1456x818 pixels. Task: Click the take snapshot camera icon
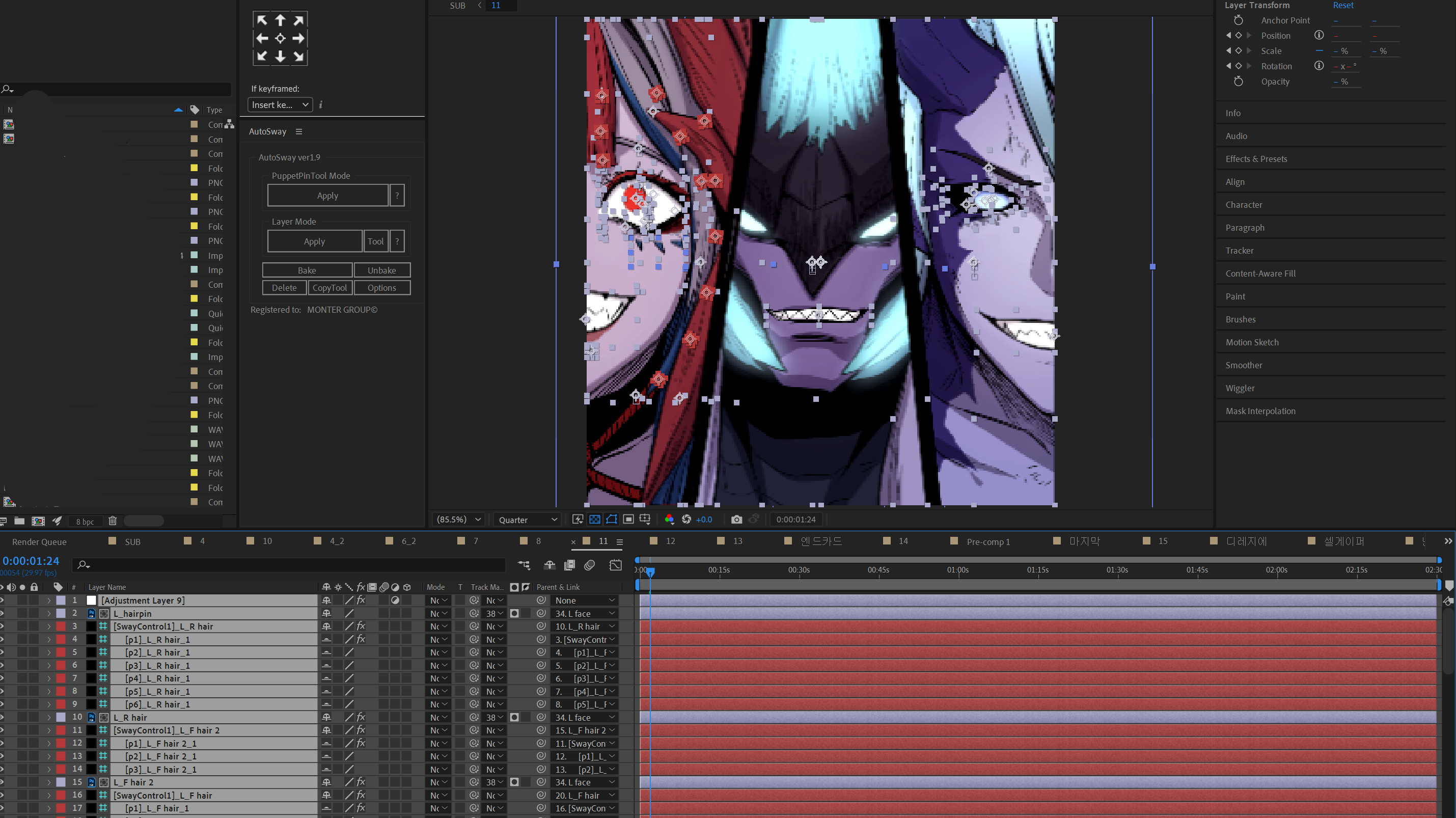click(736, 519)
